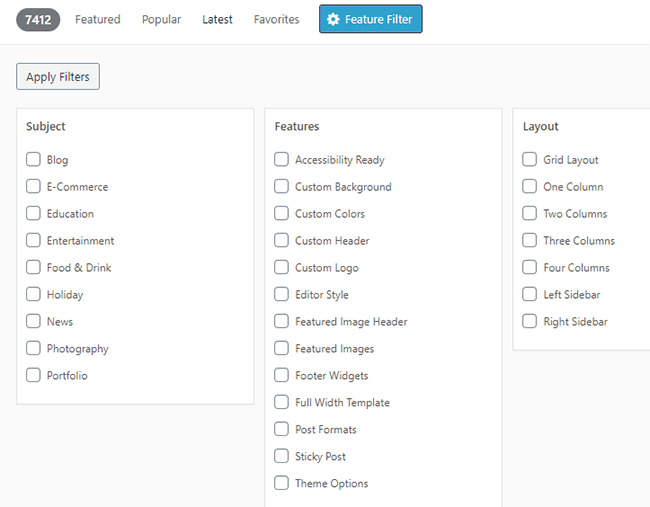Switch to the Popular tab
Image resolution: width=650 pixels, height=507 pixels.
[x=161, y=19]
